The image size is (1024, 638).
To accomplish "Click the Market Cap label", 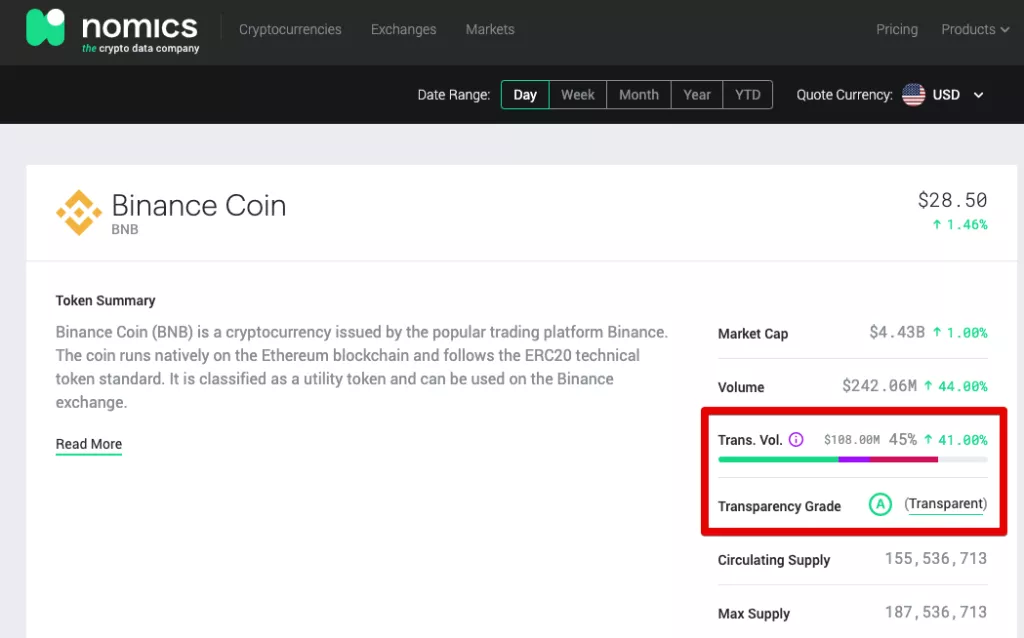I will 753,334.
